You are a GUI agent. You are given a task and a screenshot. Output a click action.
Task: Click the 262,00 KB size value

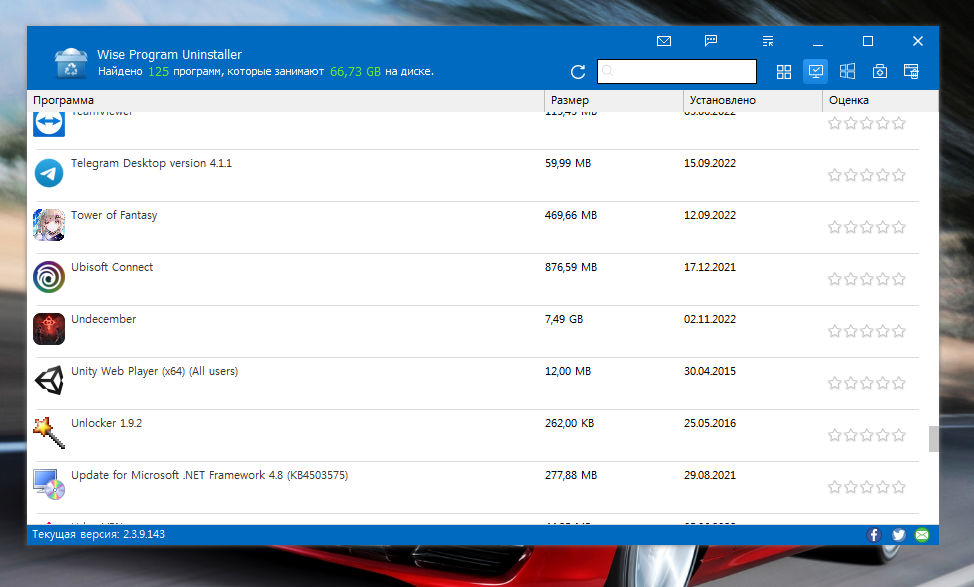[570, 423]
